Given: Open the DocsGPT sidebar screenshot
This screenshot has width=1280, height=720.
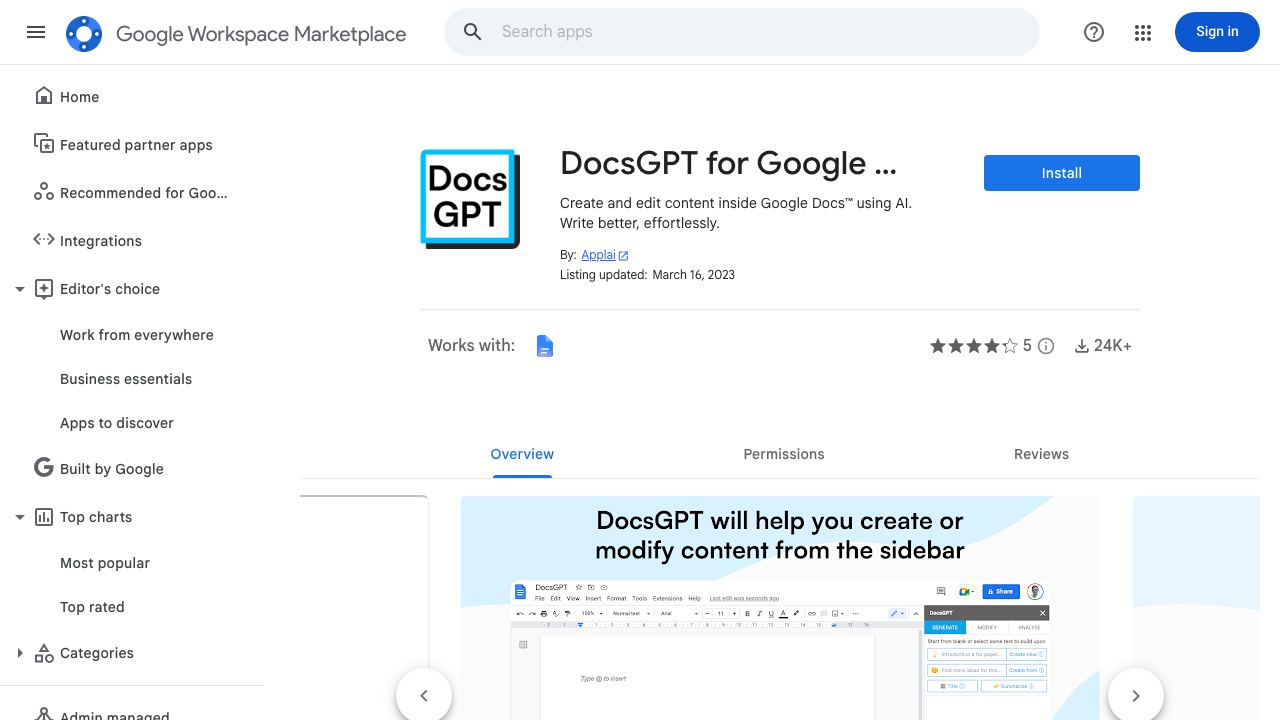Looking at the screenshot, I should (x=780, y=608).
